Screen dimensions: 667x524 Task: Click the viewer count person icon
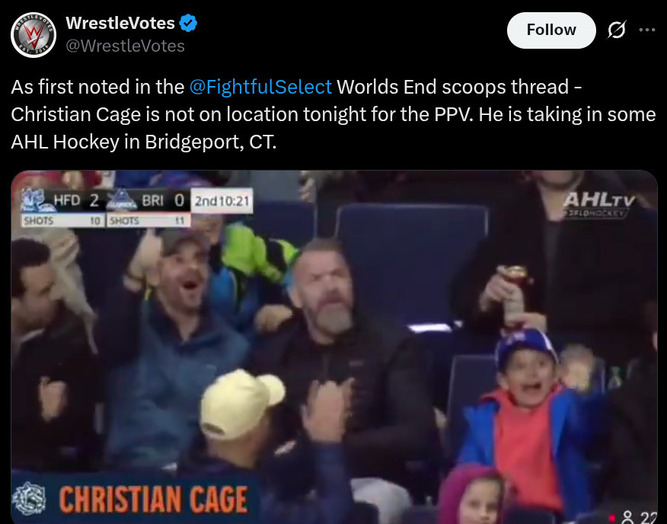click(x=627, y=517)
